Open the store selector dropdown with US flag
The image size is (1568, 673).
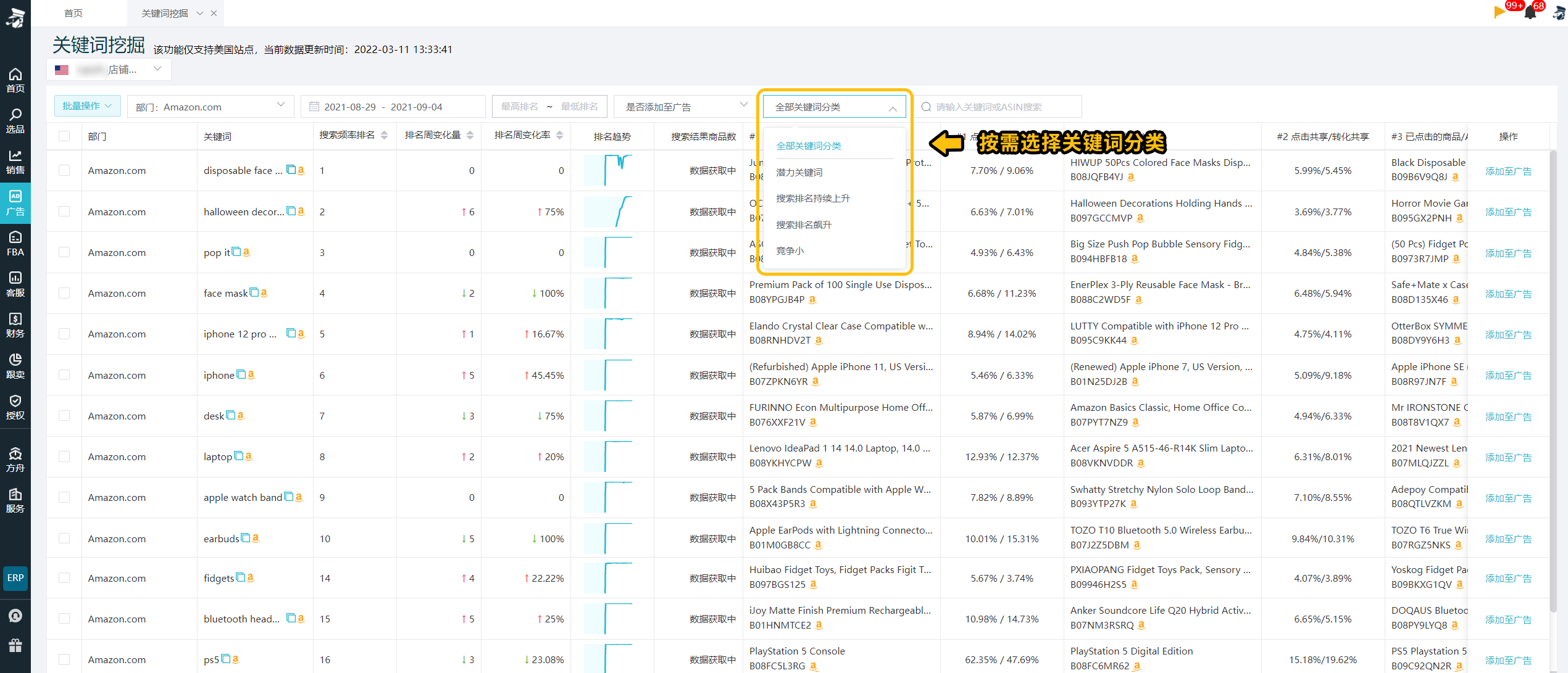click(x=109, y=69)
